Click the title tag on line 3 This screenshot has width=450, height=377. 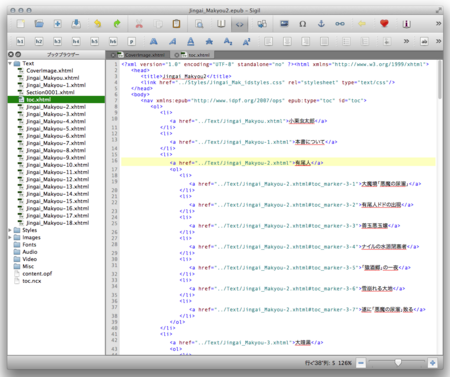click(186, 76)
